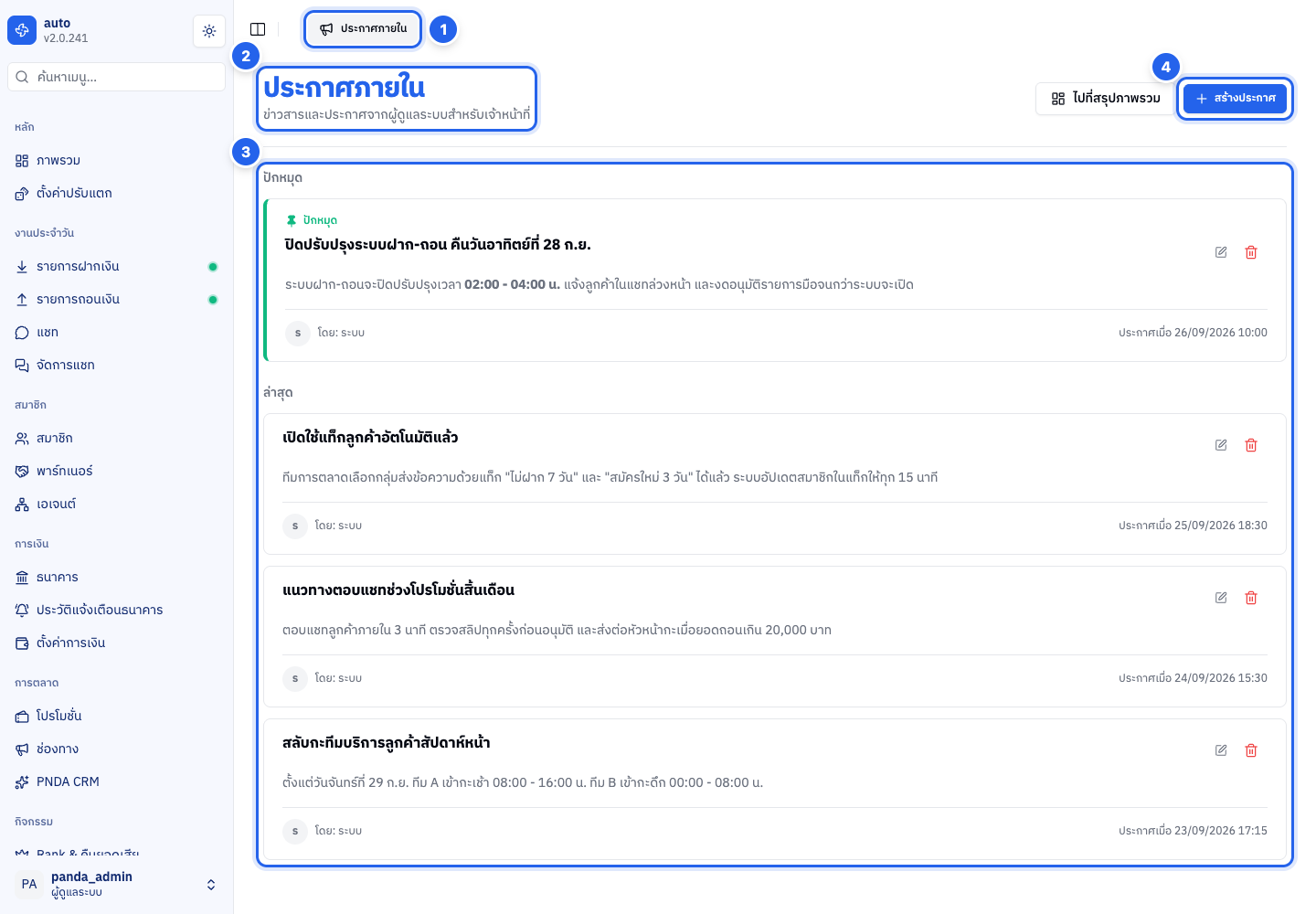The width and height of the screenshot is (1316, 914).
Task: Collapse the sidebar panel icon
Action: point(258,29)
